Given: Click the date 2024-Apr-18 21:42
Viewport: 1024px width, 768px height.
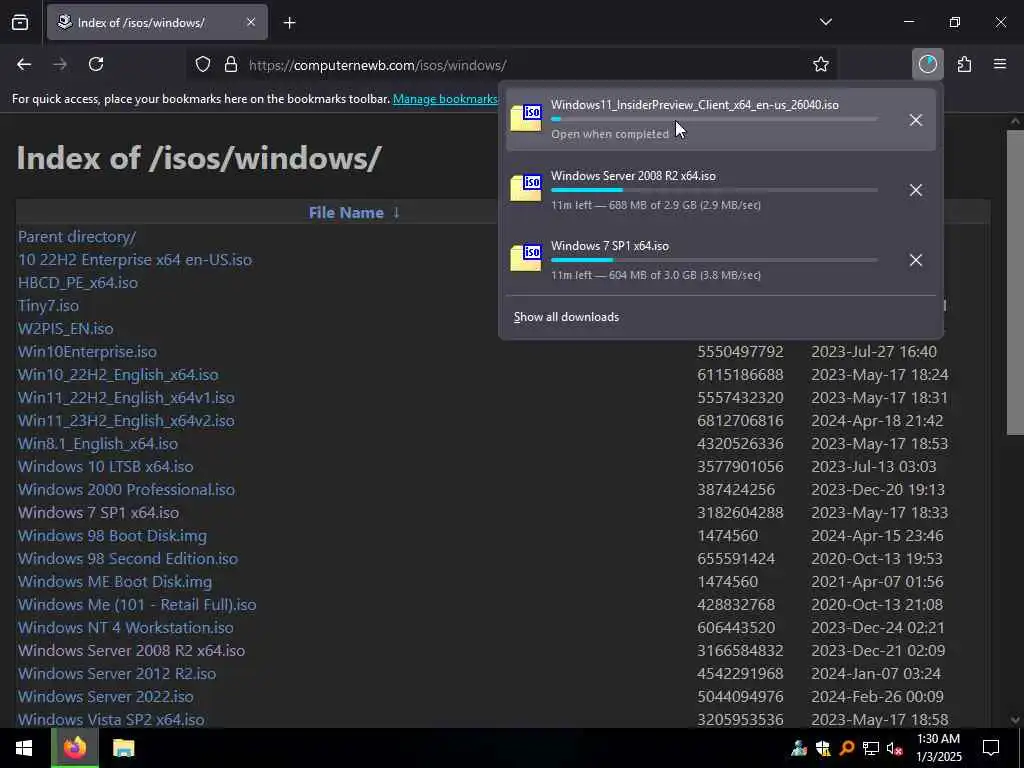Looking at the screenshot, I should 877,421.
